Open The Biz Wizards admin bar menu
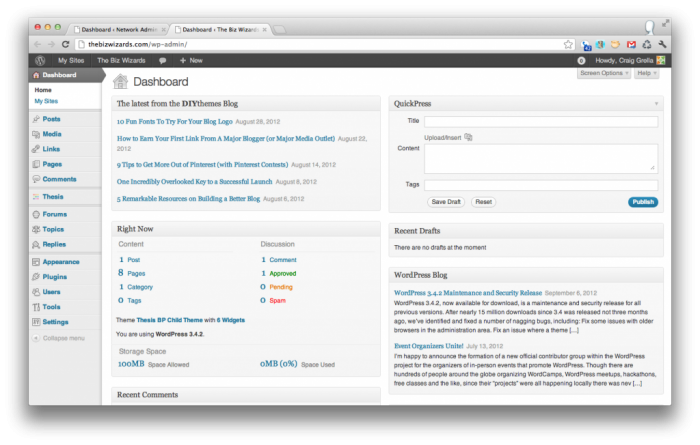This screenshot has width=700, height=445. click(121, 60)
